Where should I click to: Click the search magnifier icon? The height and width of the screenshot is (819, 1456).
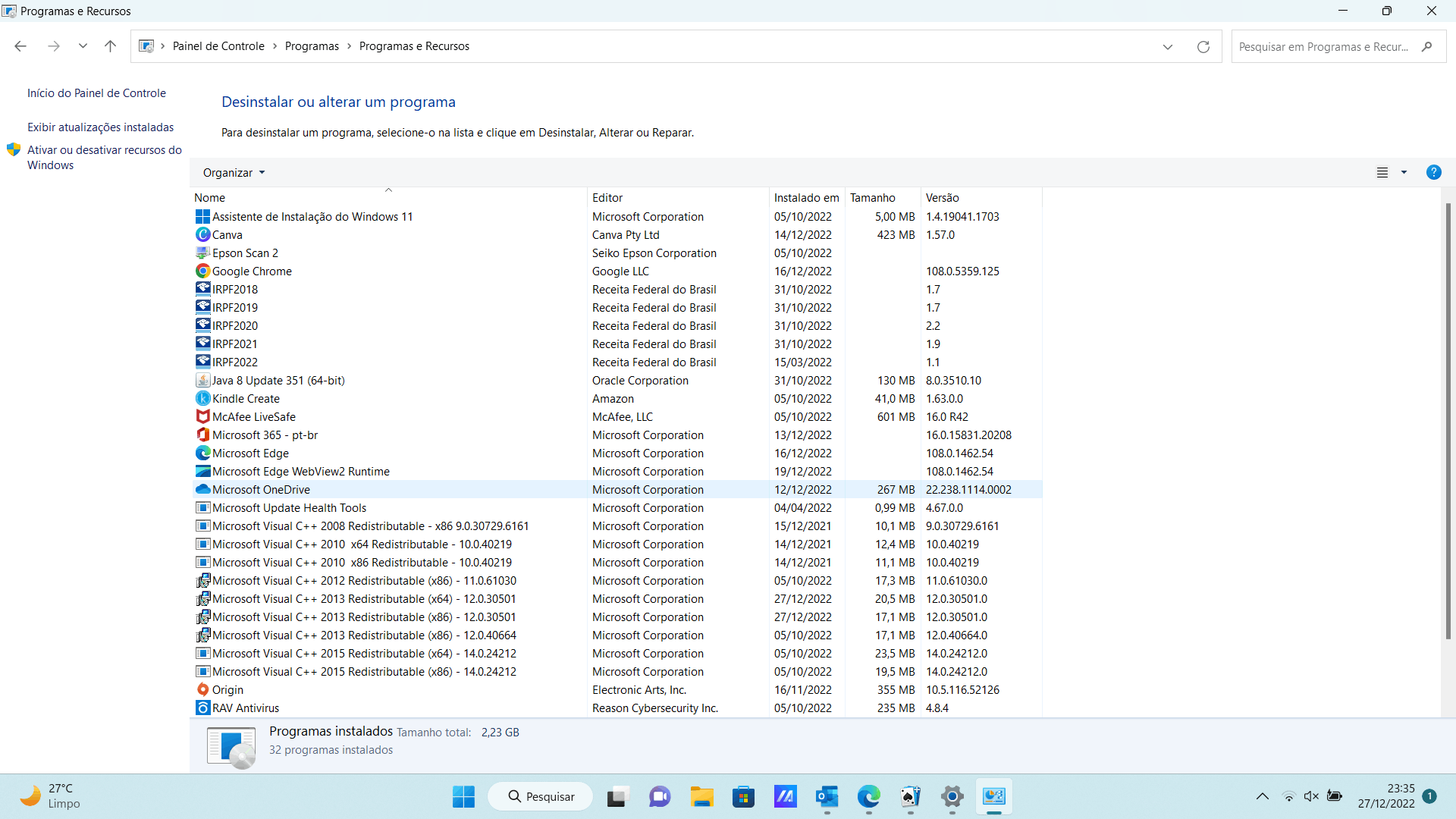(x=1426, y=47)
